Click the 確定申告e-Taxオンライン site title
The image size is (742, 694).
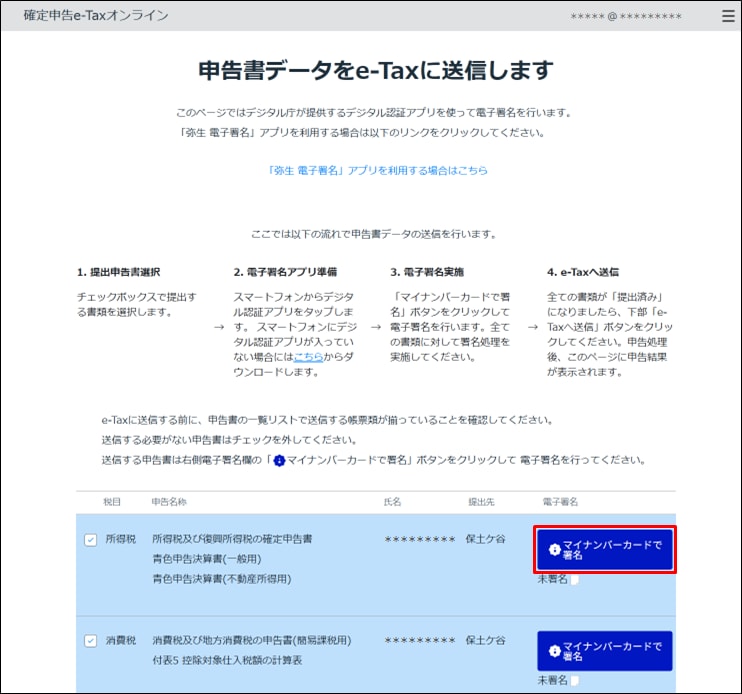point(95,16)
